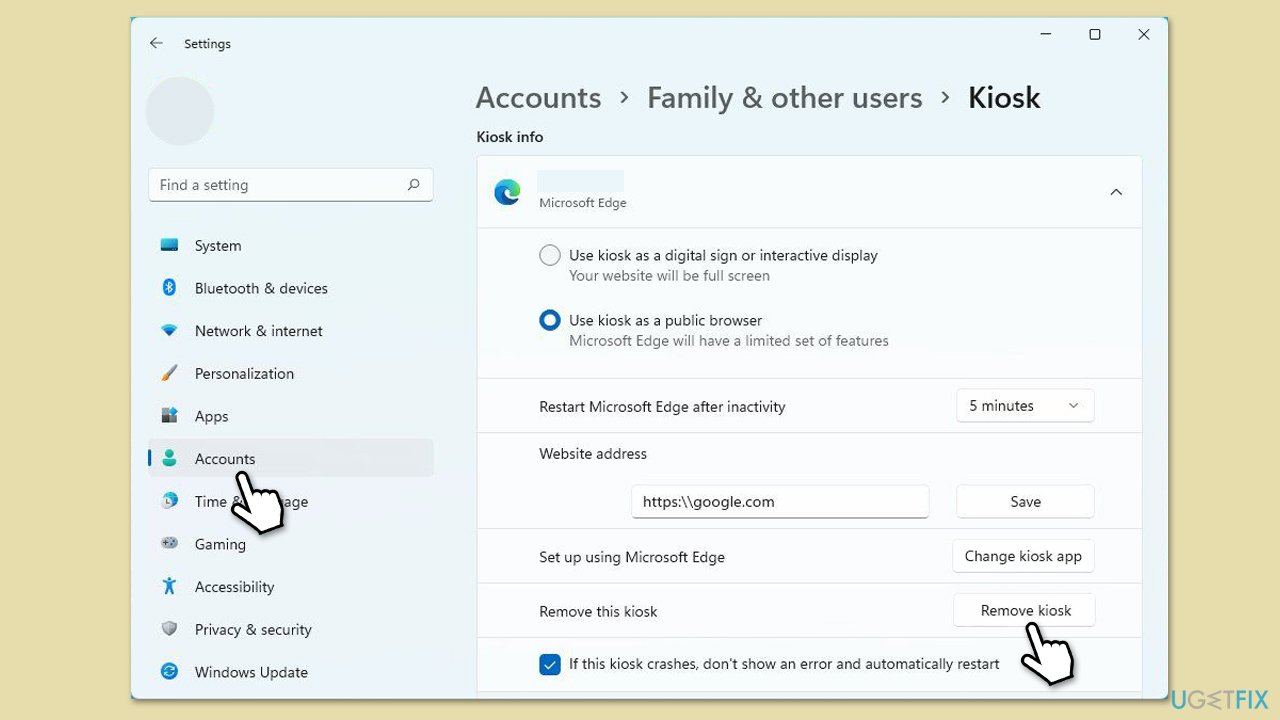The width and height of the screenshot is (1280, 720).
Task: Select digital sign or interactive display option
Action: (x=550, y=256)
